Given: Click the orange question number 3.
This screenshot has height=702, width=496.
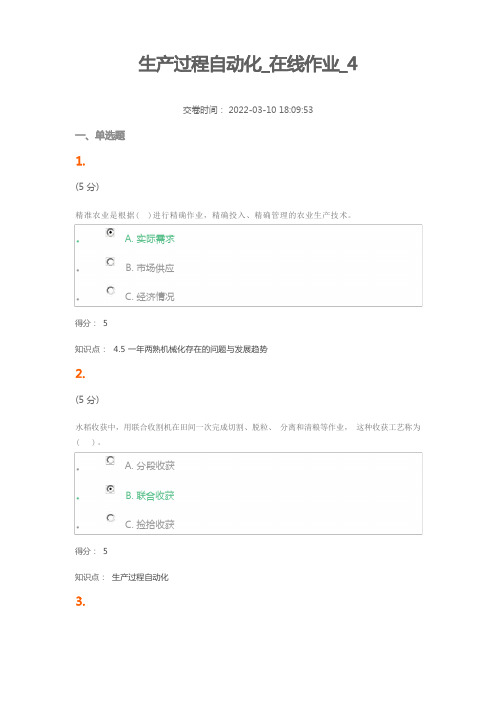Looking at the screenshot, I should tap(80, 601).
